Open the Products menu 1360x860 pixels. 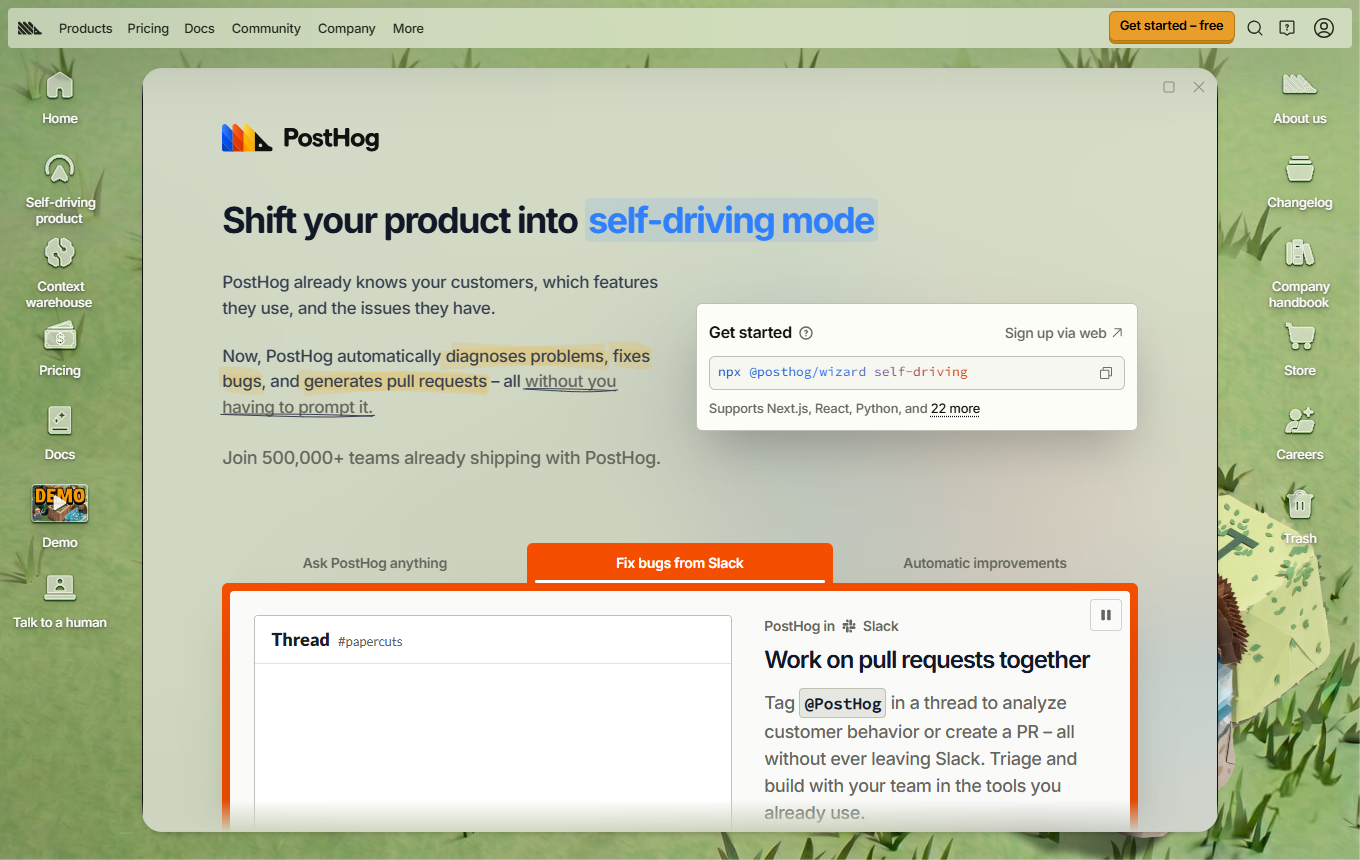coord(86,28)
